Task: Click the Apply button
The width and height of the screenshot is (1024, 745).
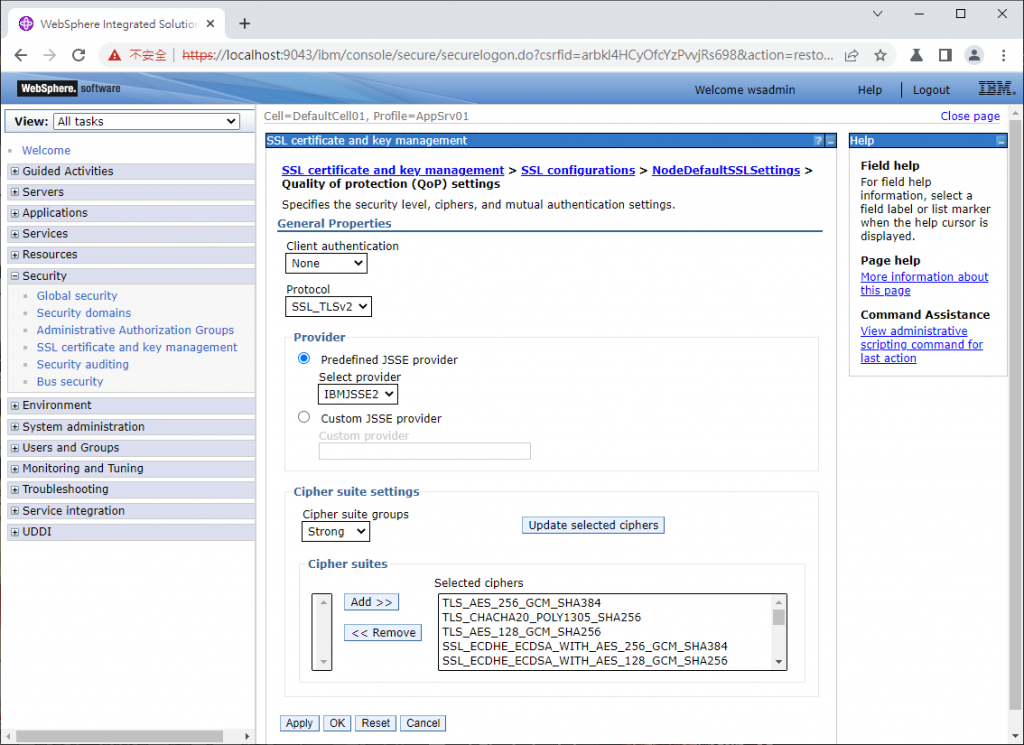Action: pos(299,723)
